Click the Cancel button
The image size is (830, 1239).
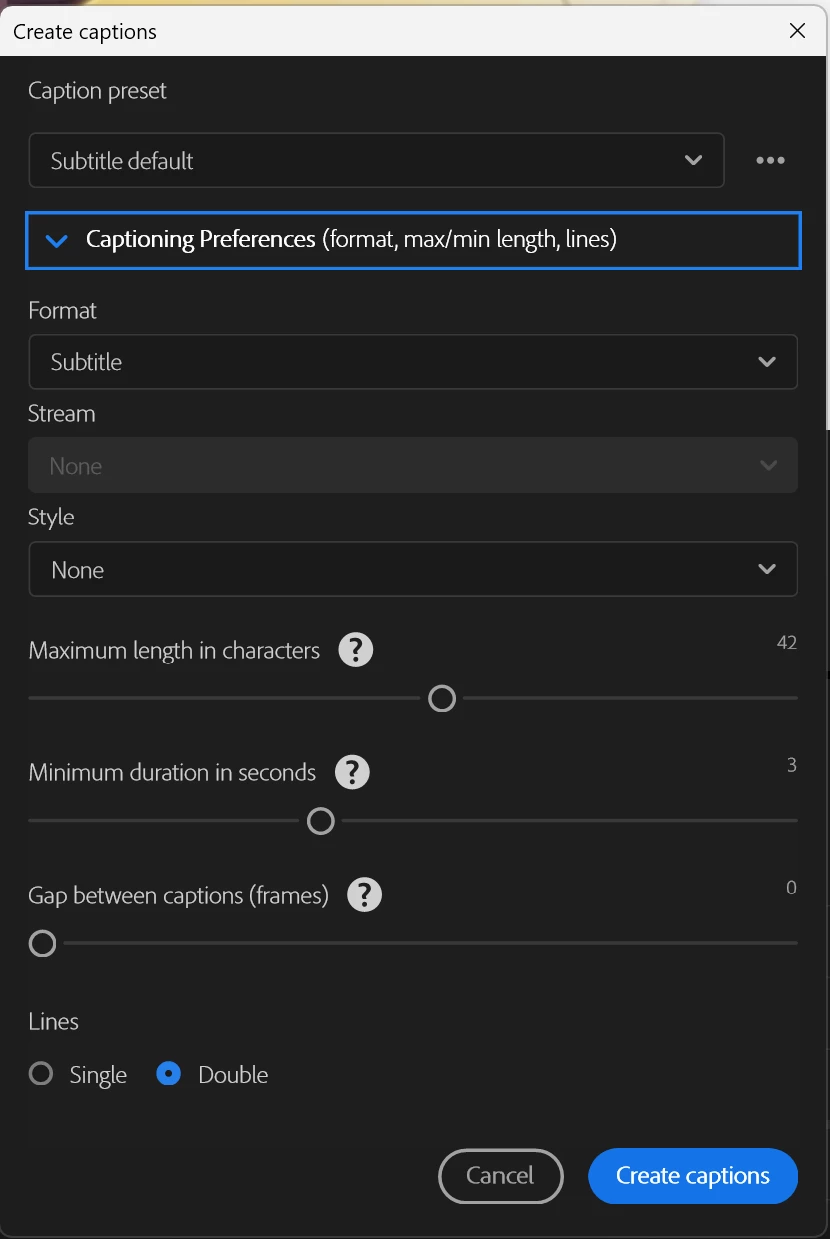[x=500, y=1176]
